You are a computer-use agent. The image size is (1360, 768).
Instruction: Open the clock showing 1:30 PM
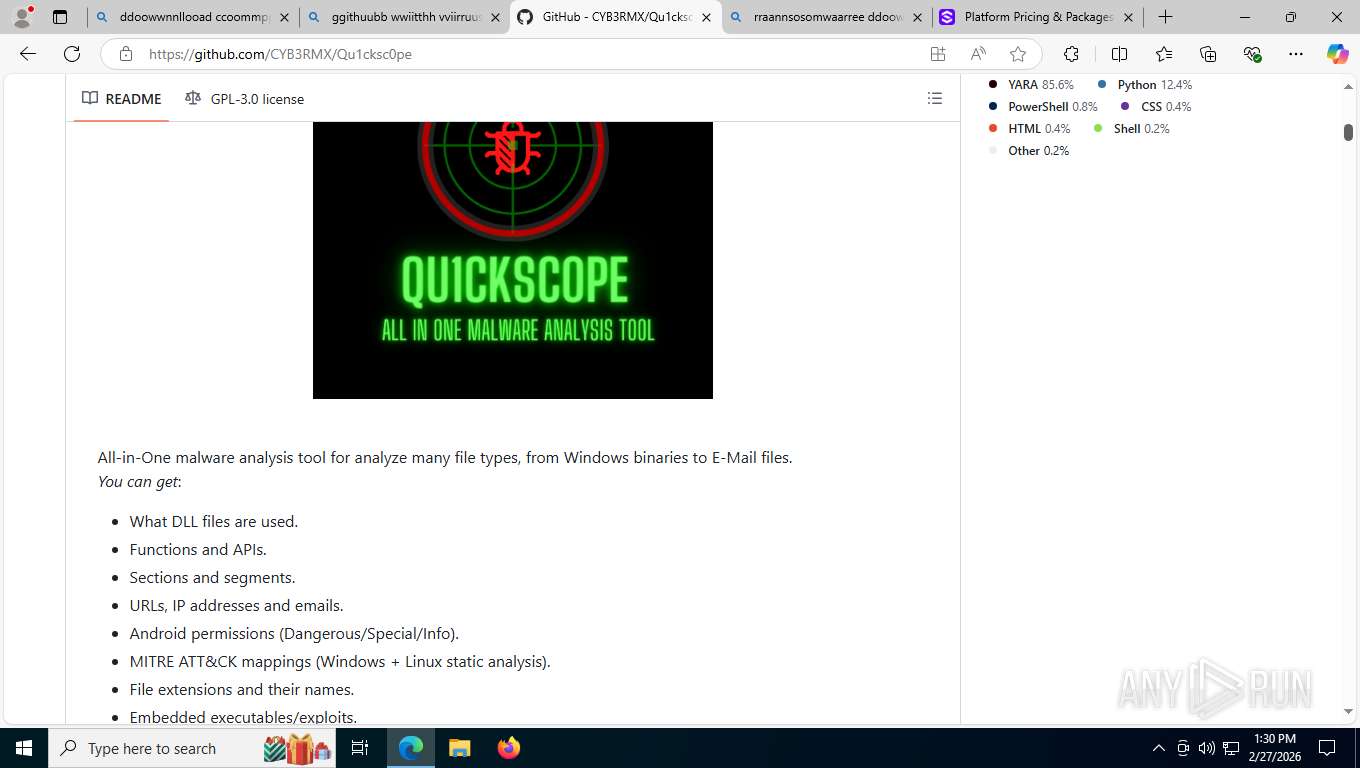[x=1273, y=748]
